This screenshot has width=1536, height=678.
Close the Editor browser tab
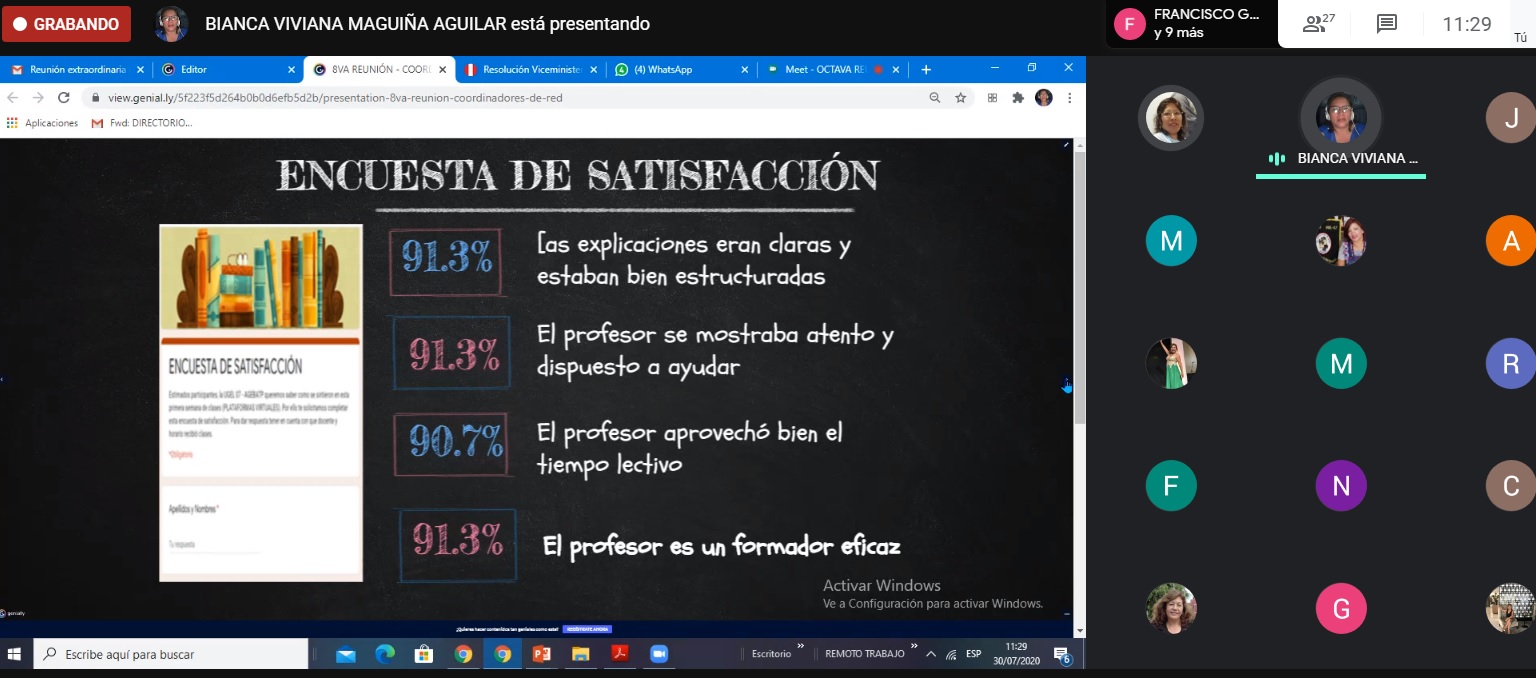tap(291, 70)
